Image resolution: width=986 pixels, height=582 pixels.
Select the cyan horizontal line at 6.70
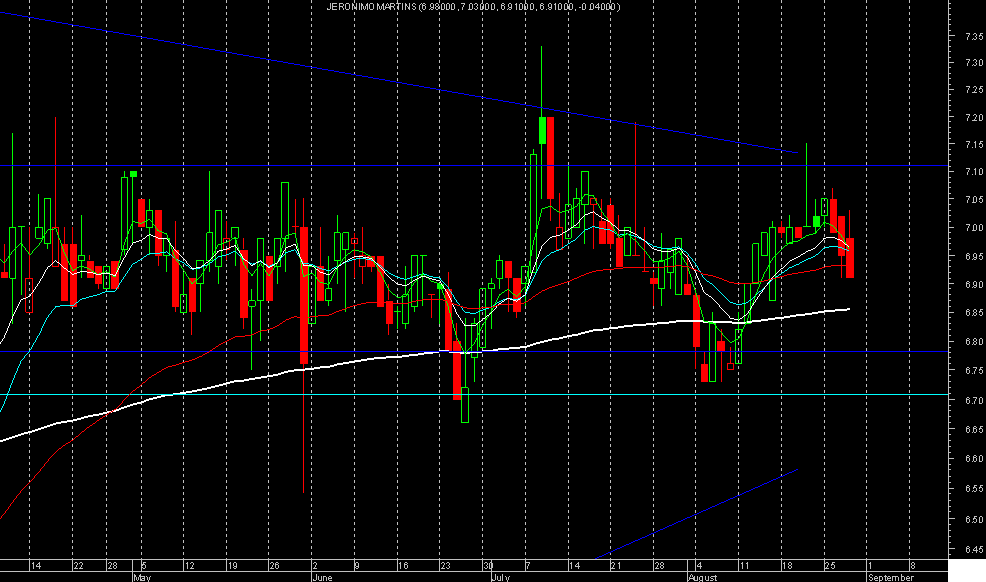[474, 395]
